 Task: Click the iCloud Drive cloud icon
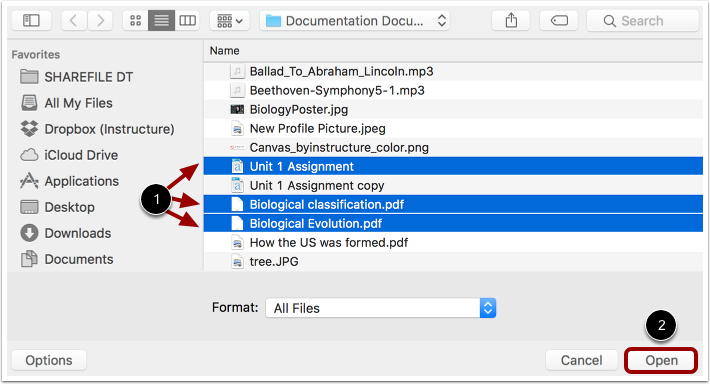click(29, 155)
